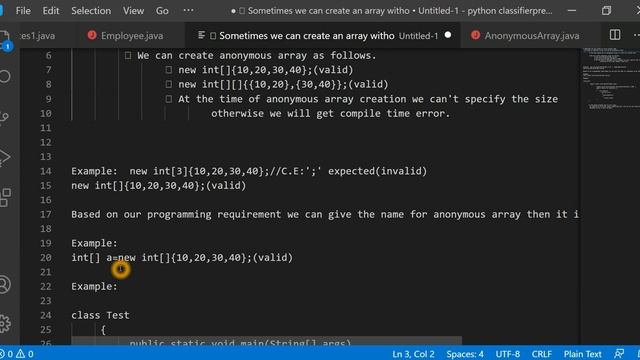Viewport: 640px width, 360px height.
Task: Click 'otherwise we will get compile time error.' line
Action: click(331, 113)
